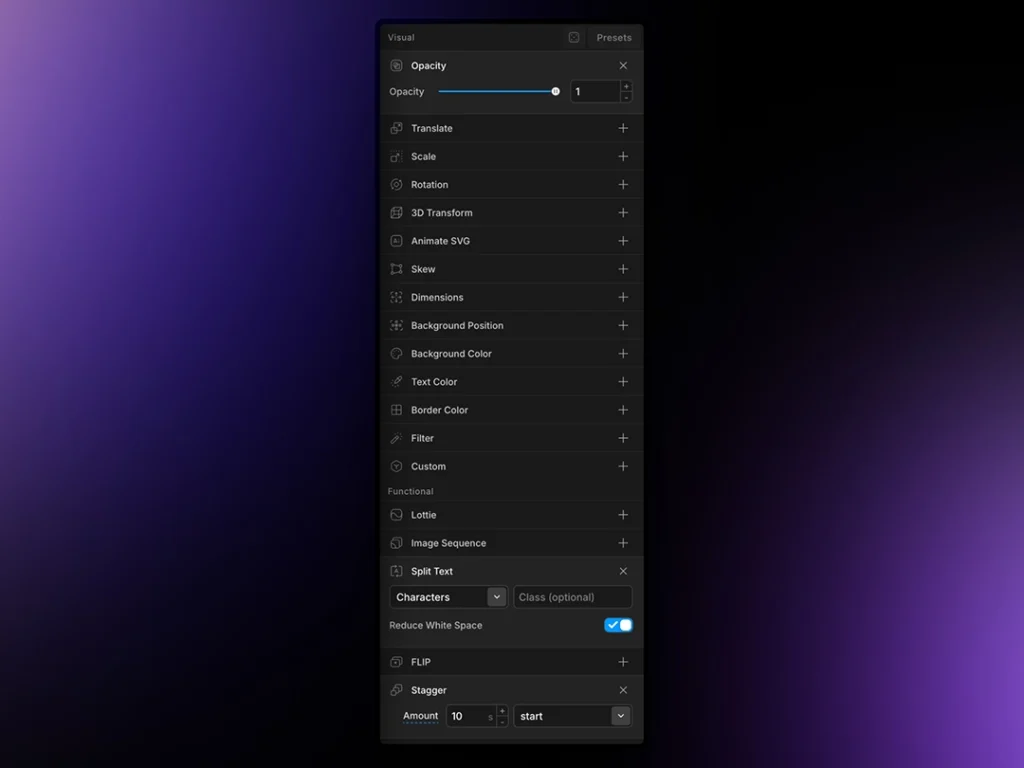Viewport: 1024px width, 768px height.
Task: Click the Opacity slider handle
Action: tap(556, 92)
